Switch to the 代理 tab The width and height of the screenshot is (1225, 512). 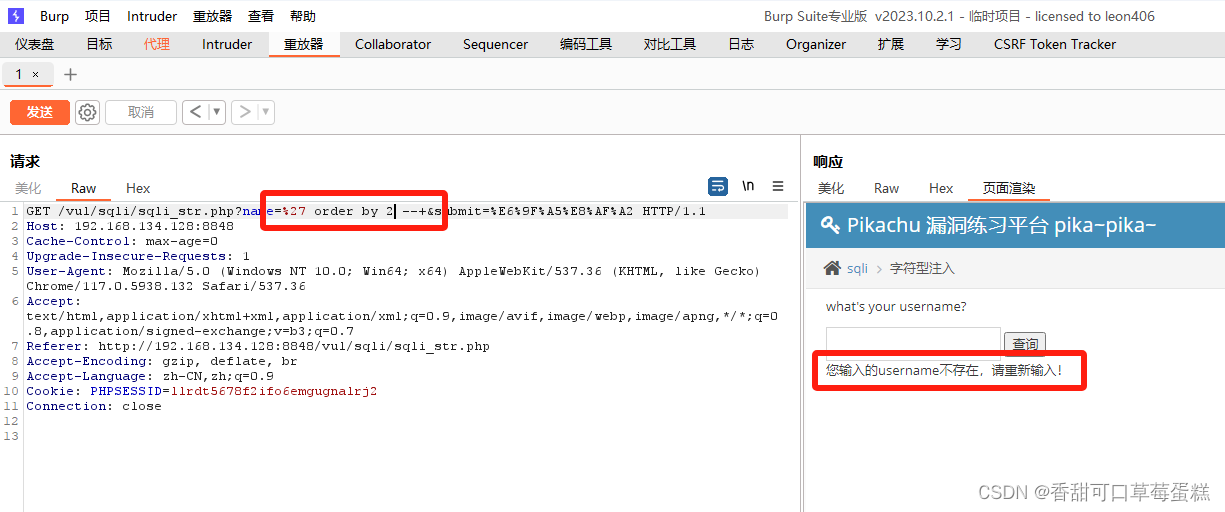tap(157, 44)
